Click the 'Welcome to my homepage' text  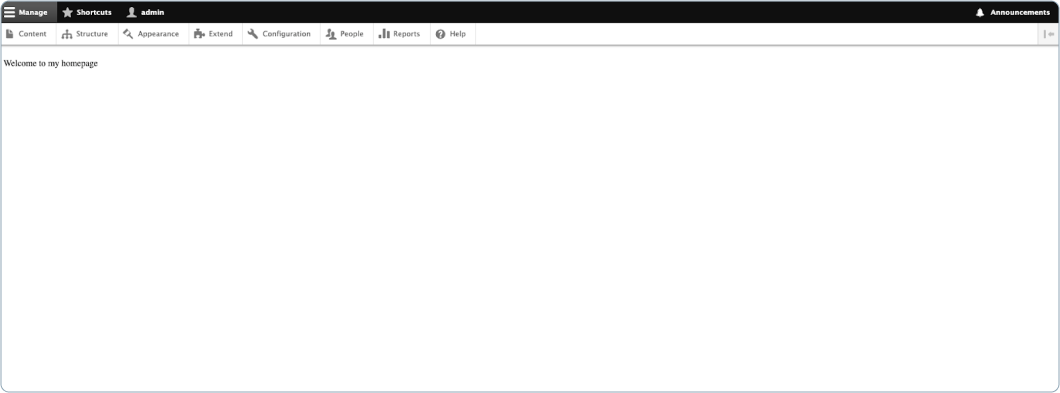pos(51,64)
